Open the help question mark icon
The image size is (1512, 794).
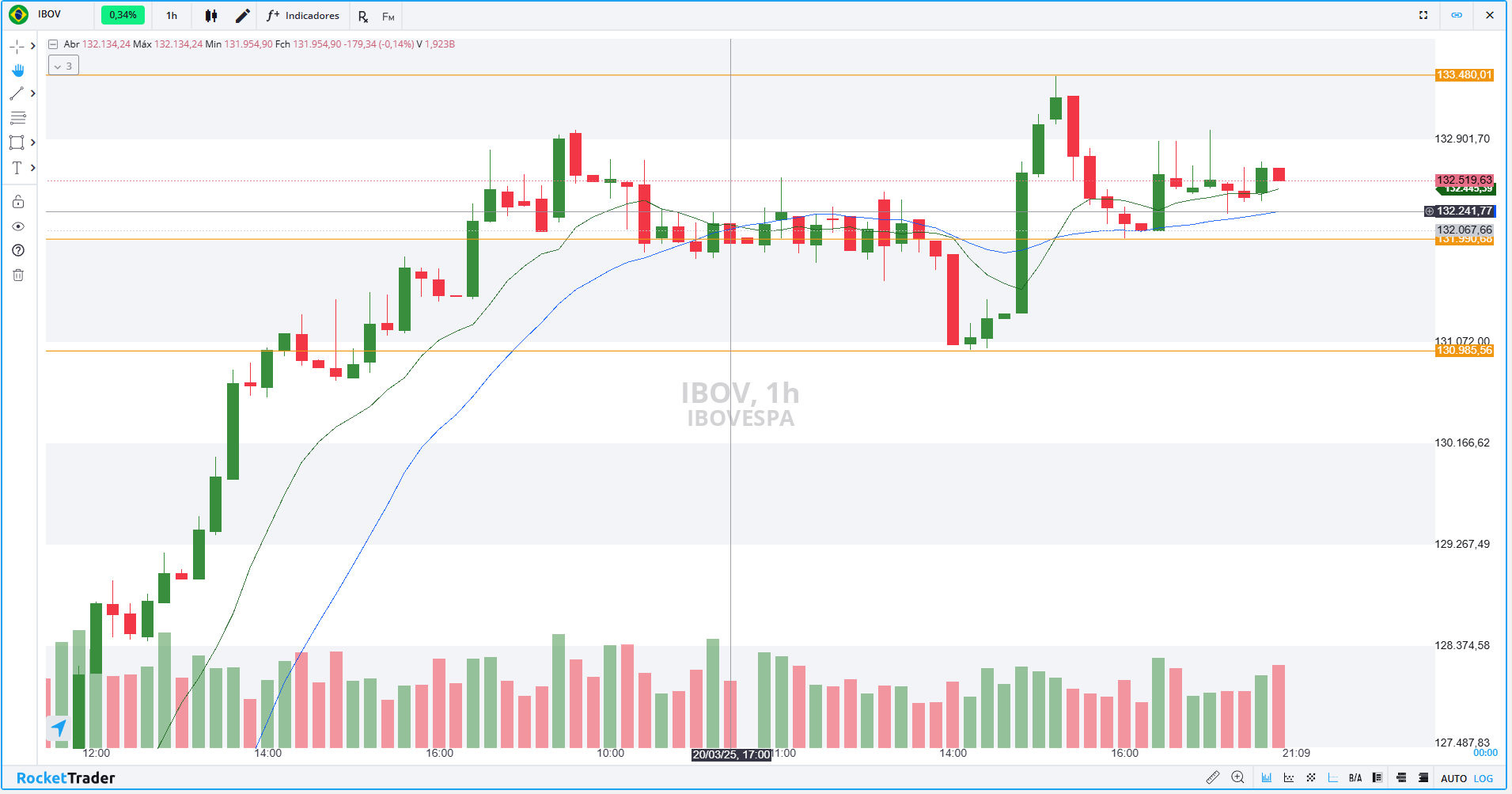18,251
